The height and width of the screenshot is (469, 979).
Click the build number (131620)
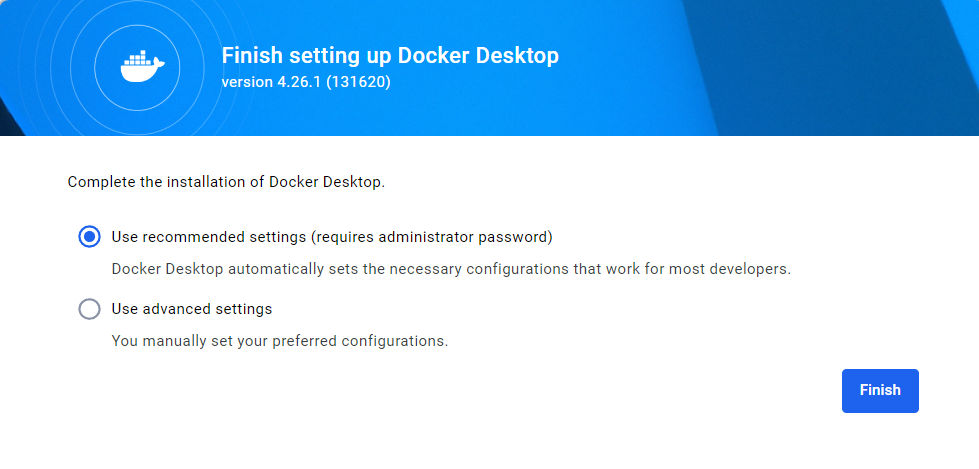(x=358, y=82)
